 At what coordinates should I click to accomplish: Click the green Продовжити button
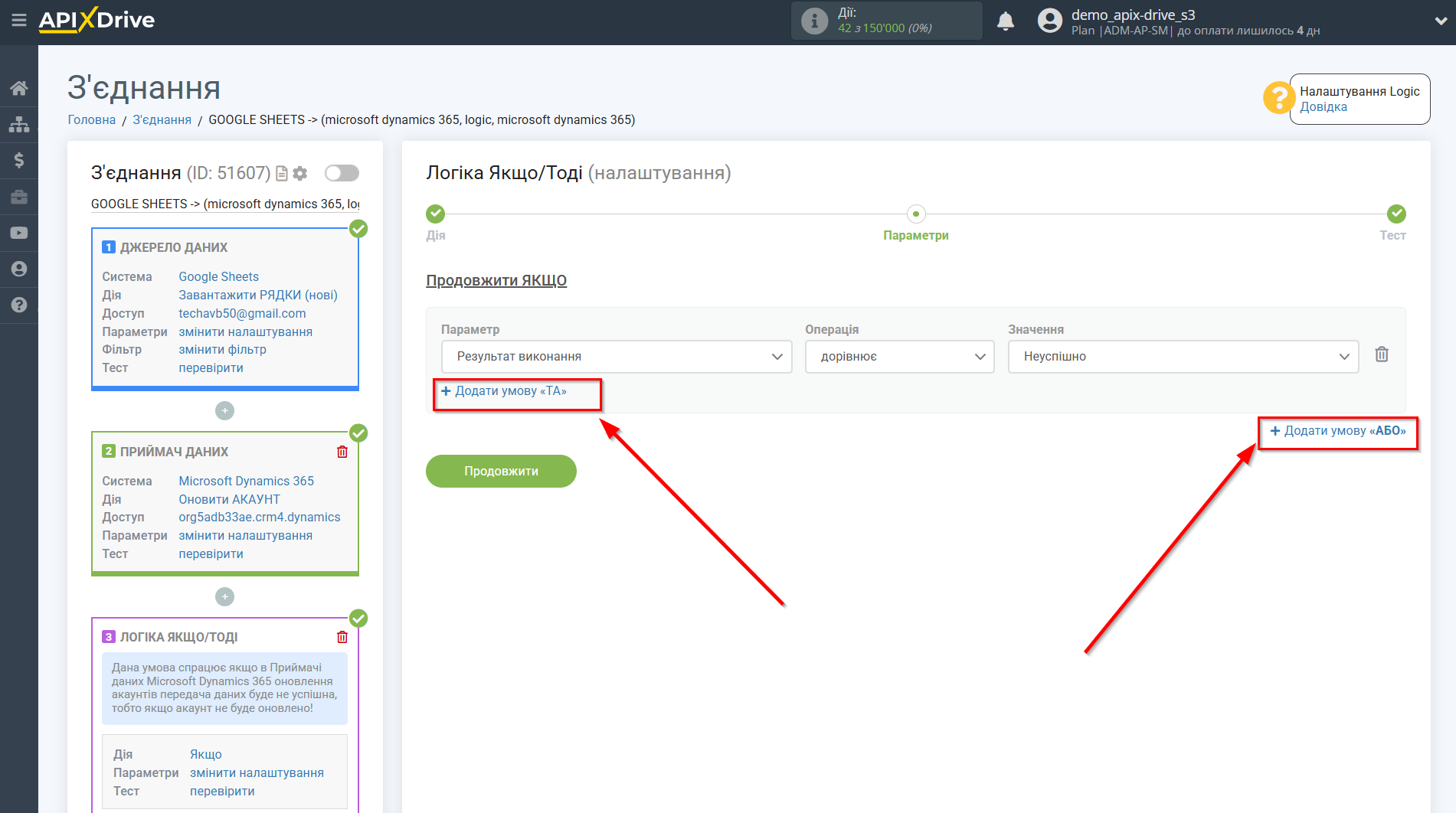501,471
